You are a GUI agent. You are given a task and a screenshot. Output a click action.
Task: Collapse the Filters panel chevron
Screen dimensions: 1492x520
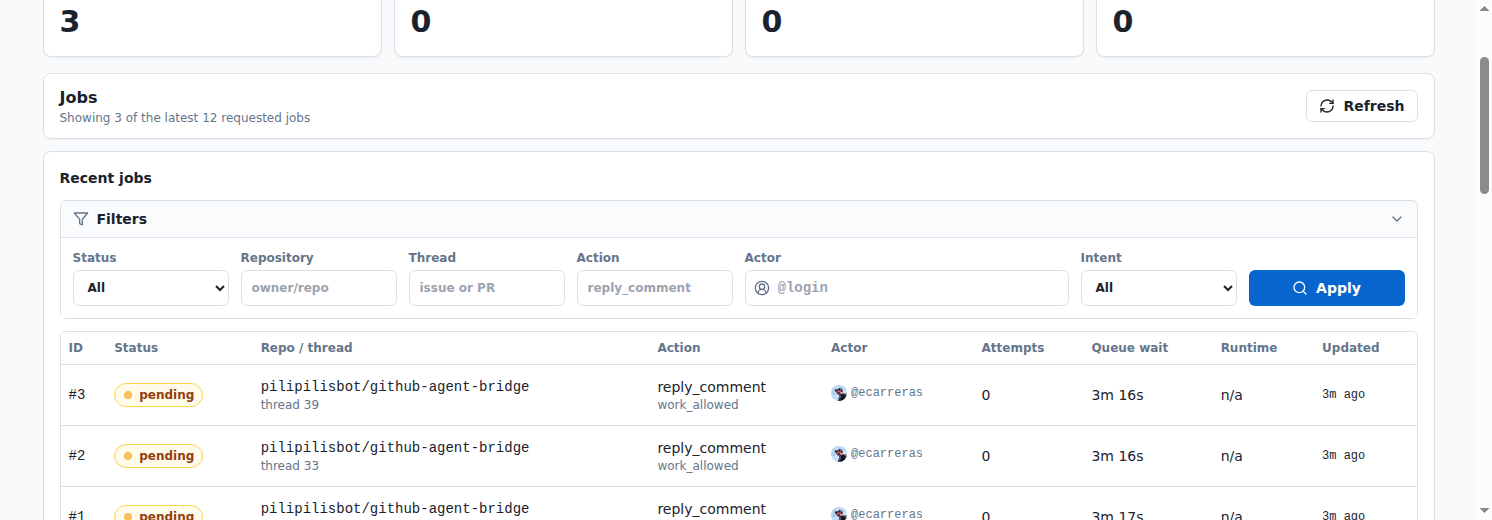pyautogui.click(x=1397, y=219)
